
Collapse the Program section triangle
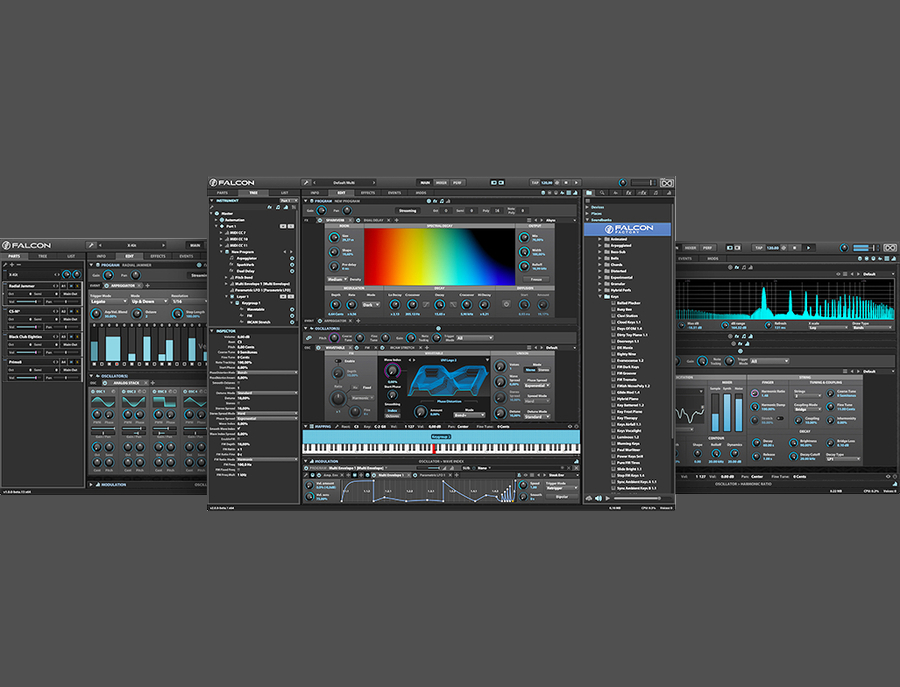306,201
